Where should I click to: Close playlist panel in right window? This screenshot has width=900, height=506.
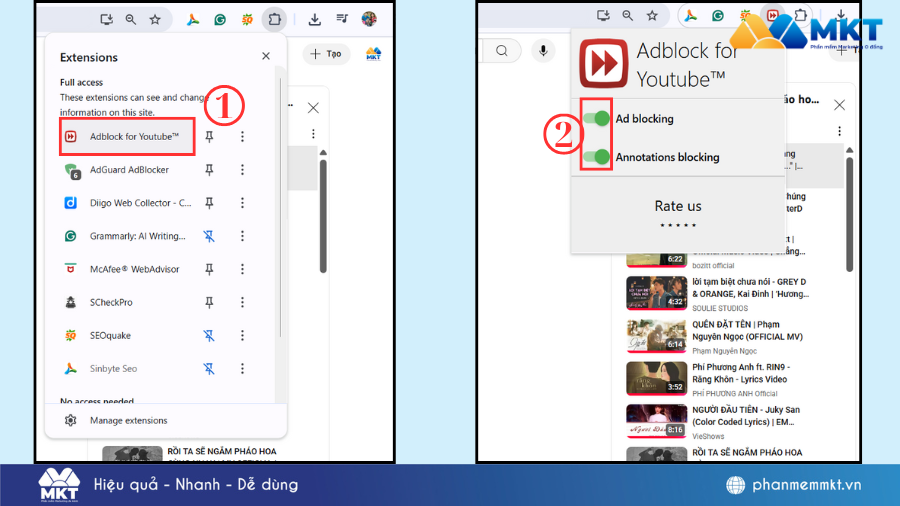[839, 105]
